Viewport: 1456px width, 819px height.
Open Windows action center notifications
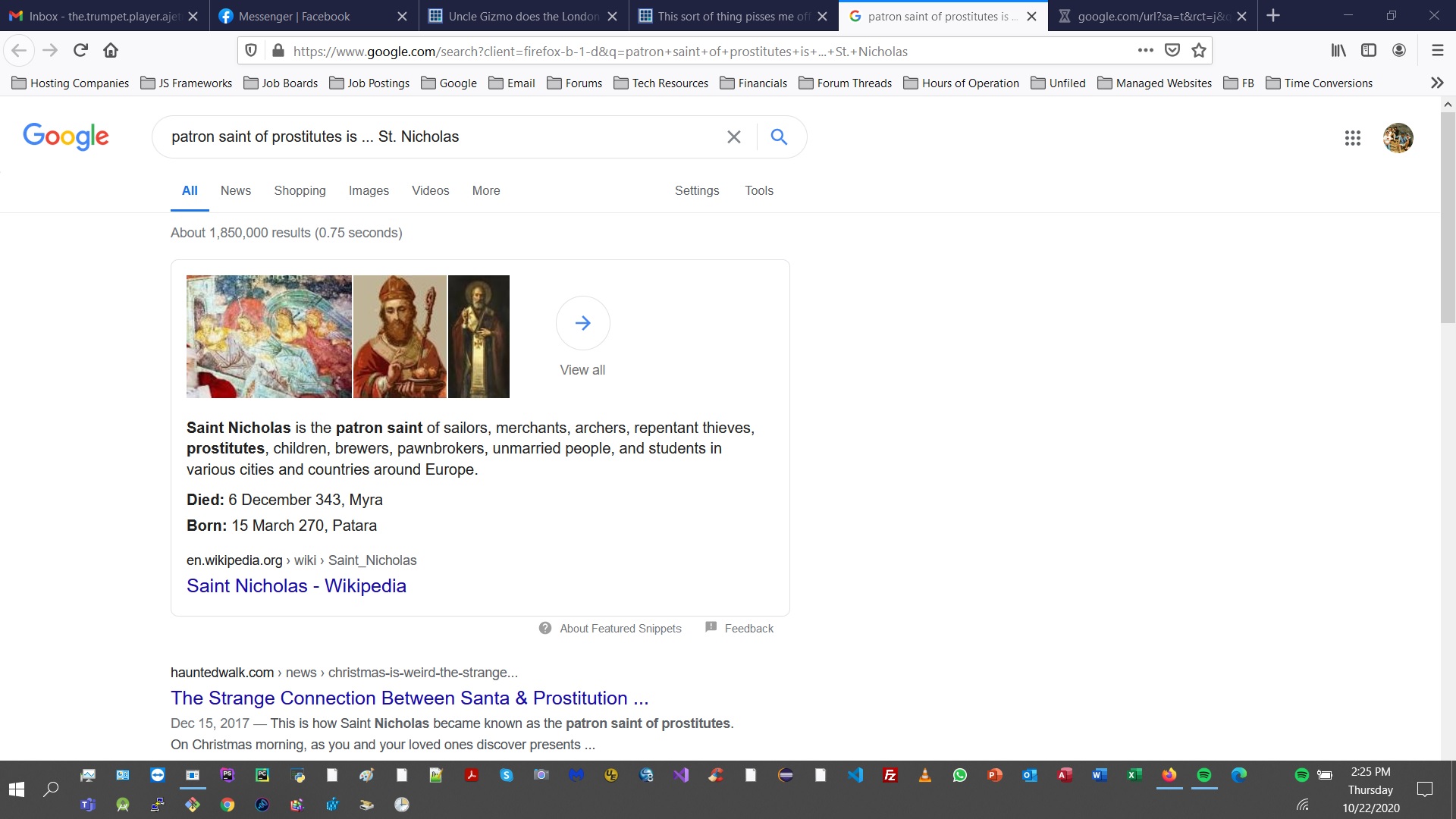click(x=1425, y=789)
